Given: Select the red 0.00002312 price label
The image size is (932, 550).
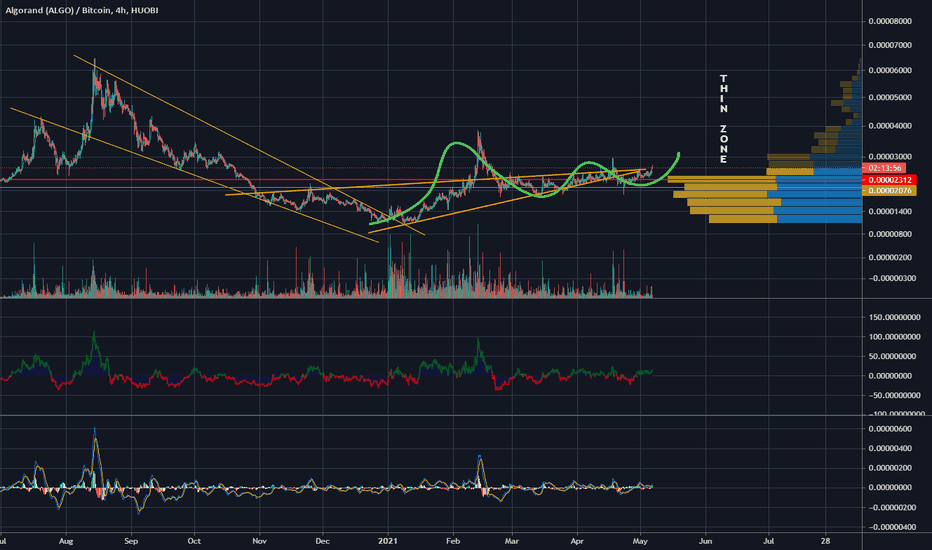Looking at the screenshot, I should [x=889, y=180].
